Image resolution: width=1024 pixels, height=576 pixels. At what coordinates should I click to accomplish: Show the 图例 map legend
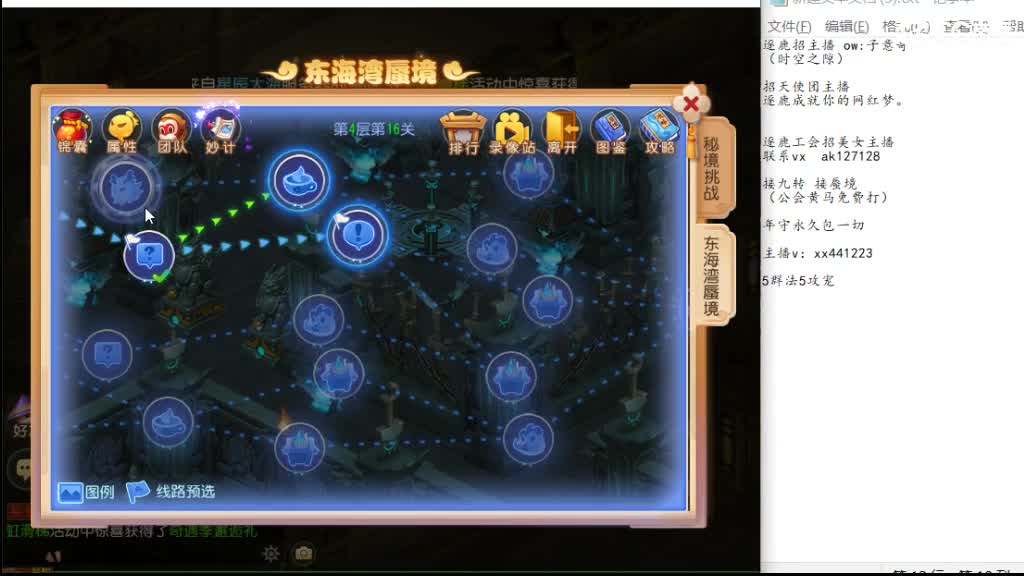coord(86,492)
